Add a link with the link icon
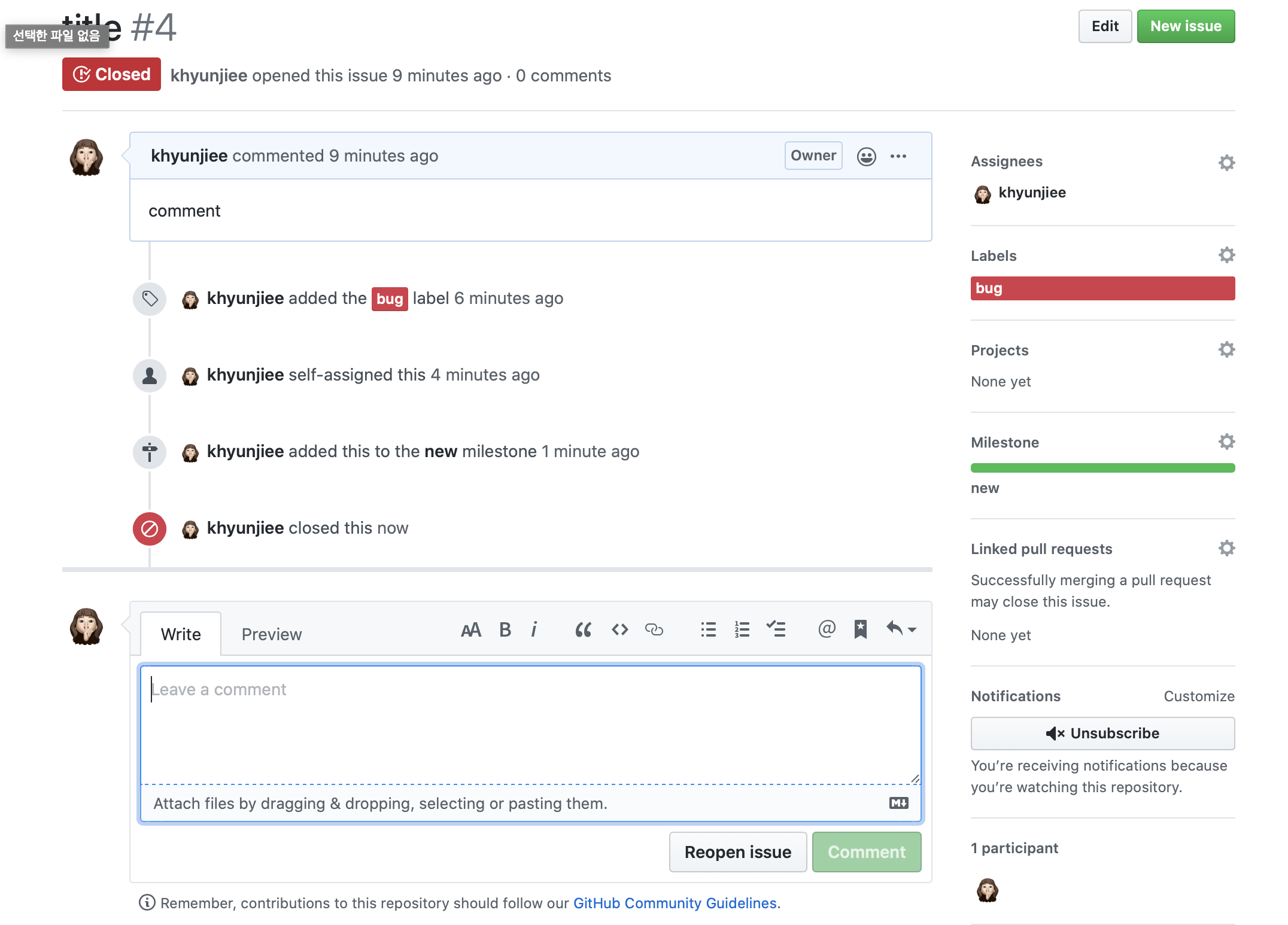The height and width of the screenshot is (925, 1288). (x=654, y=629)
